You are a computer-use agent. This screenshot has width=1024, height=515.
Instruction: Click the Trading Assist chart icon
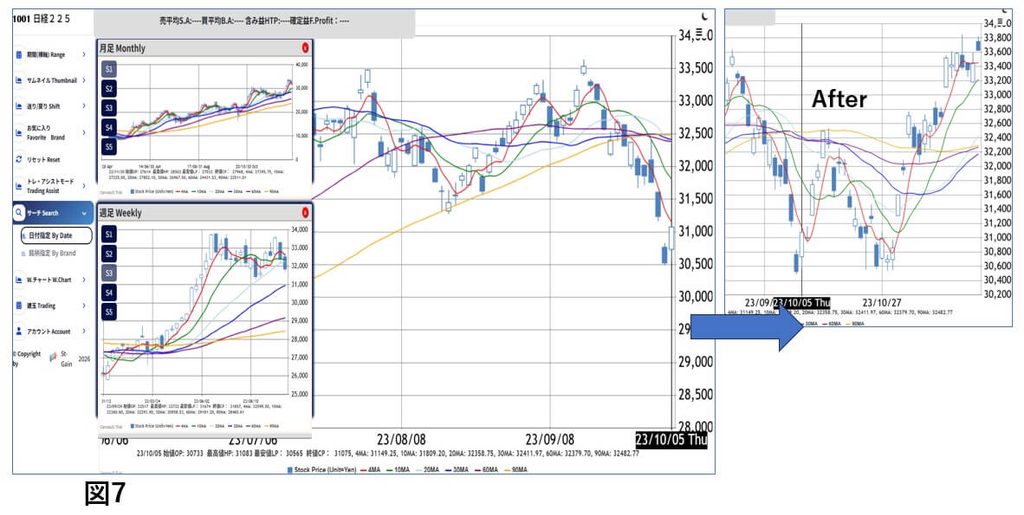tap(18, 187)
